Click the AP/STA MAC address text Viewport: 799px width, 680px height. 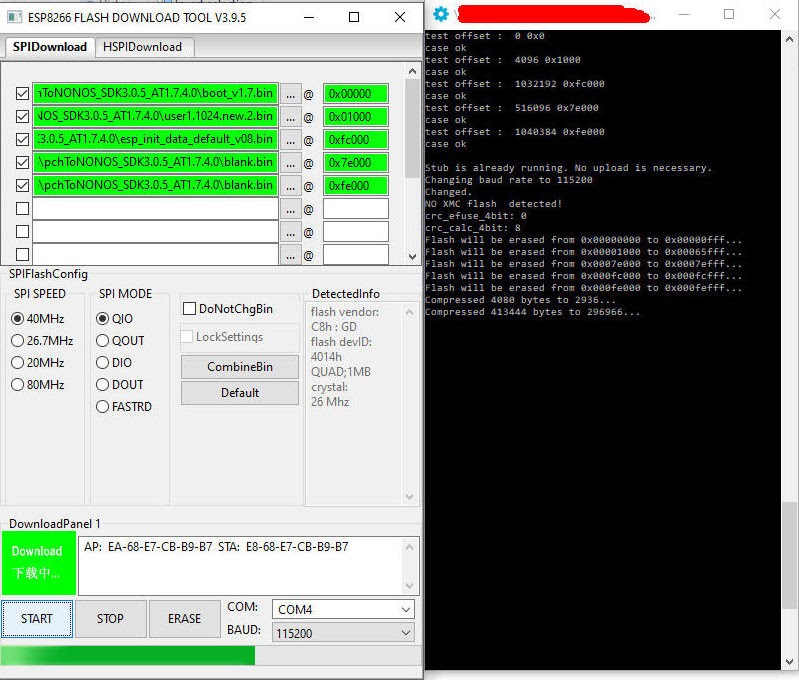(x=217, y=547)
